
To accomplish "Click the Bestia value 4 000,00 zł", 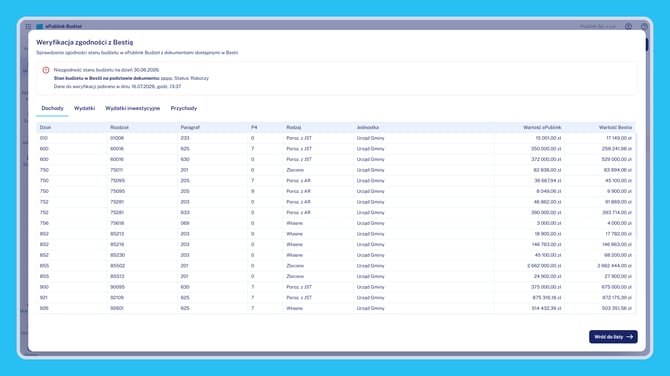I will click(x=620, y=223).
